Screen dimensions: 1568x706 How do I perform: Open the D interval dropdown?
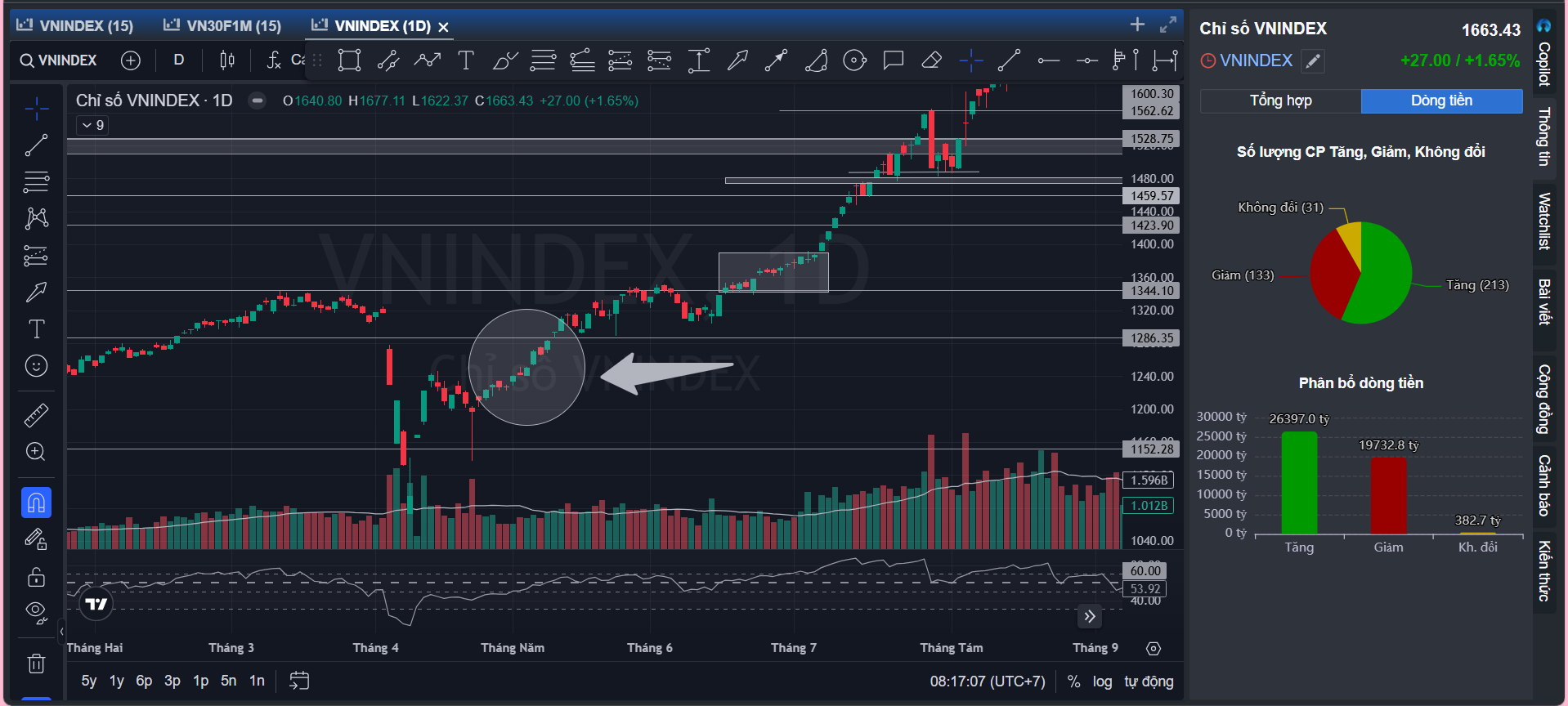coord(179,60)
